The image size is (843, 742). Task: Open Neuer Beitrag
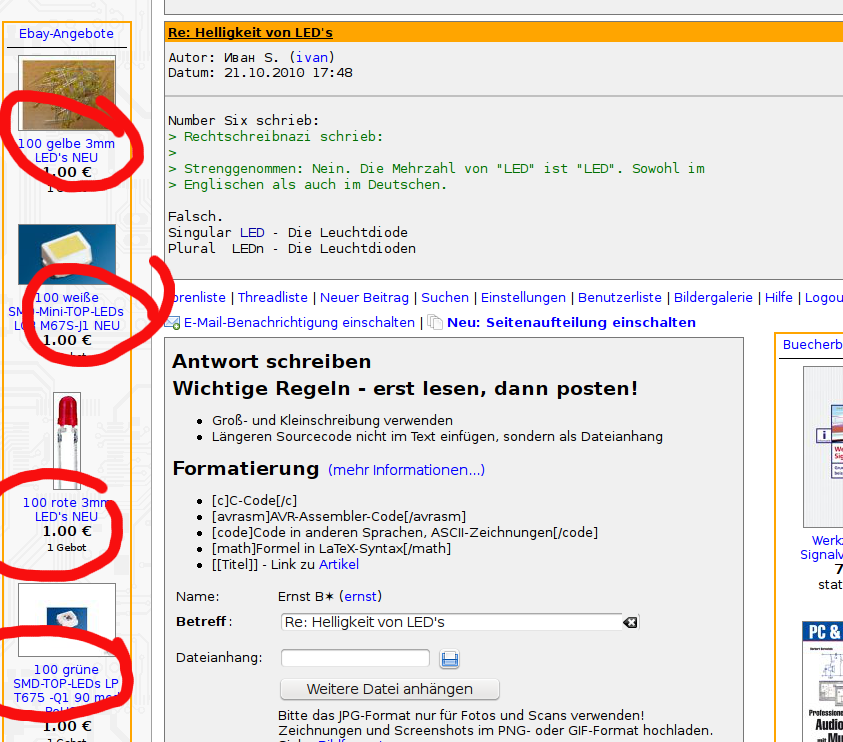(x=365, y=297)
